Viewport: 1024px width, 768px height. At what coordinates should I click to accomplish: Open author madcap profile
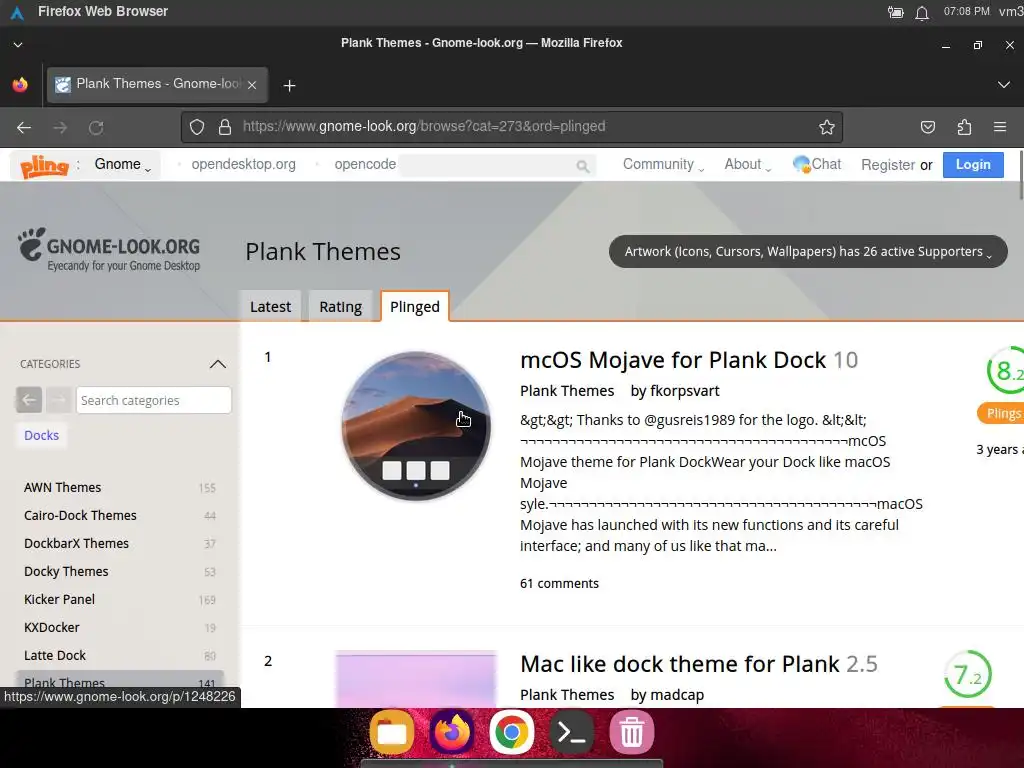point(677,694)
